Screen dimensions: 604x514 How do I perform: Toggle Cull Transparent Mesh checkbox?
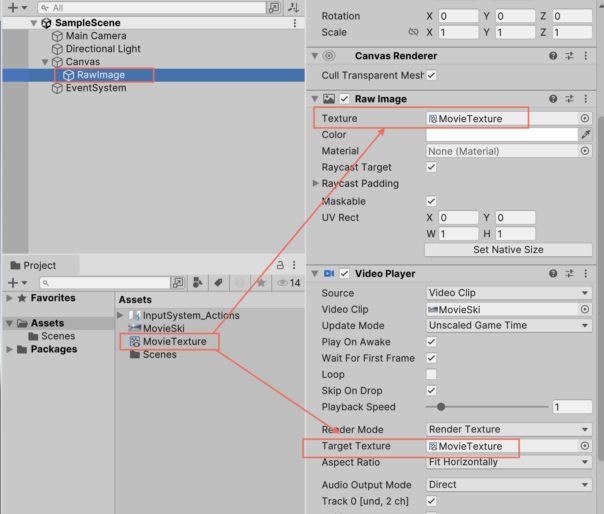click(431, 75)
